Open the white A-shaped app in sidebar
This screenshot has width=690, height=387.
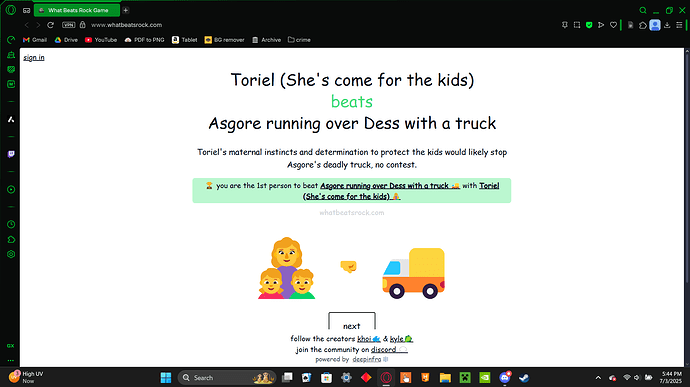(x=11, y=119)
